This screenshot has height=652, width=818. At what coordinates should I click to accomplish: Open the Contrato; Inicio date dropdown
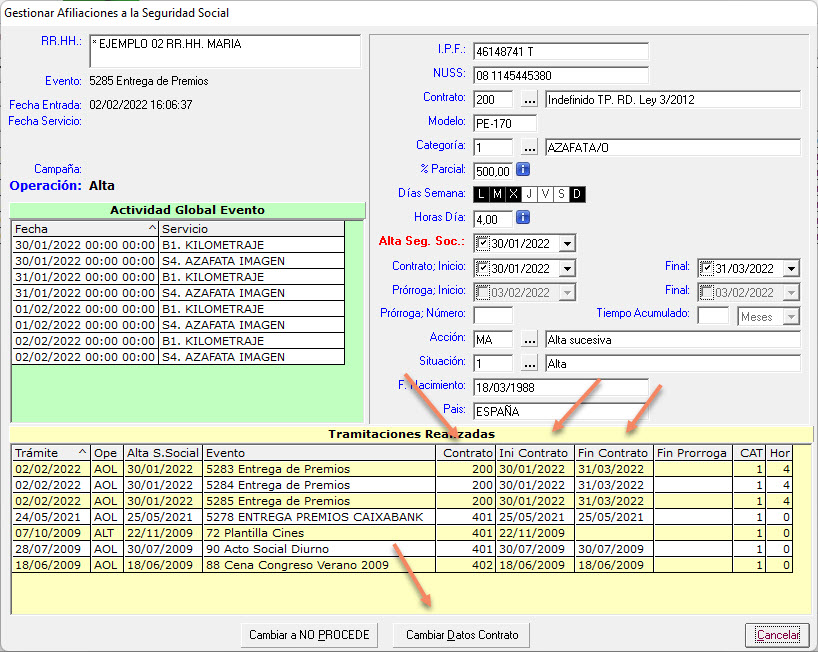point(567,268)
